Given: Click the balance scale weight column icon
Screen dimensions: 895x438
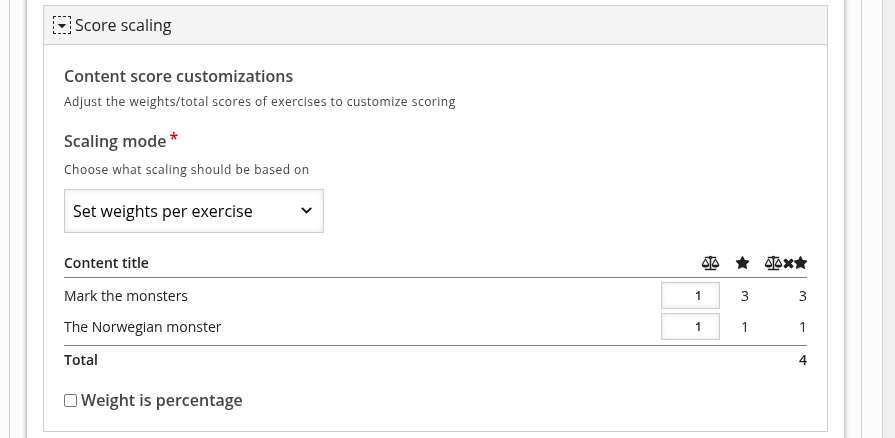Looking at the screenshot, I should tap(710, 263).
